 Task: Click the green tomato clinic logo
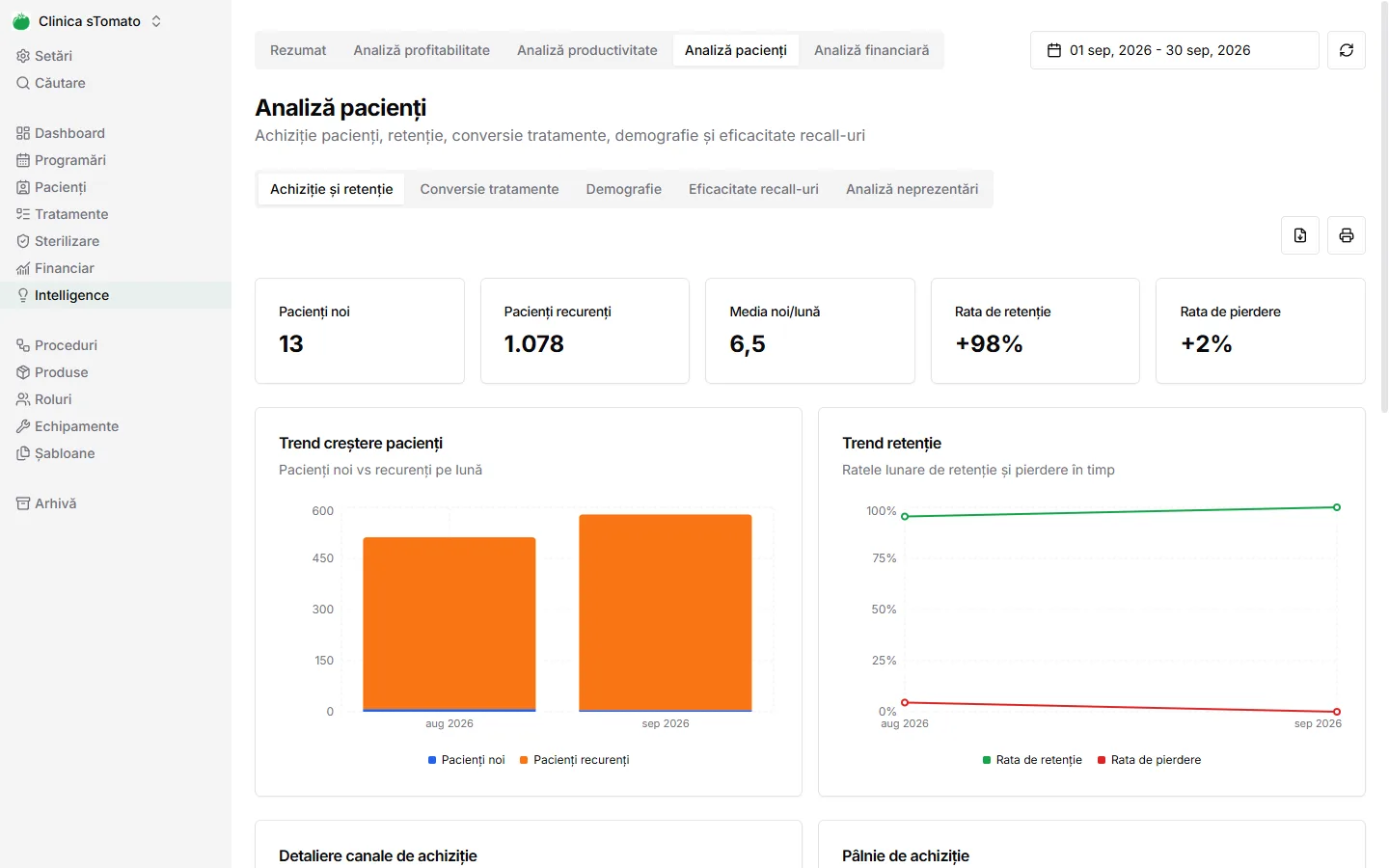pyautogui.click(x=21, y=21)
